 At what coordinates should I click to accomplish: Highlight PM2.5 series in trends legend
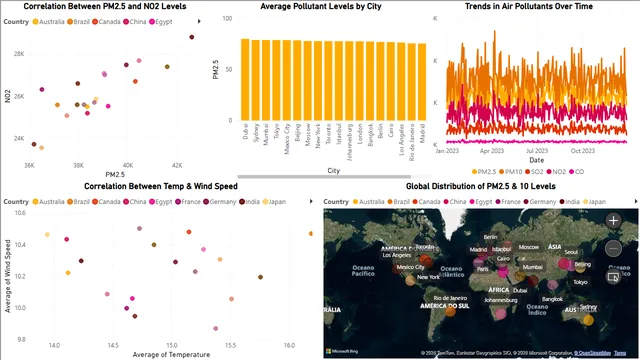tap(484, 172)
